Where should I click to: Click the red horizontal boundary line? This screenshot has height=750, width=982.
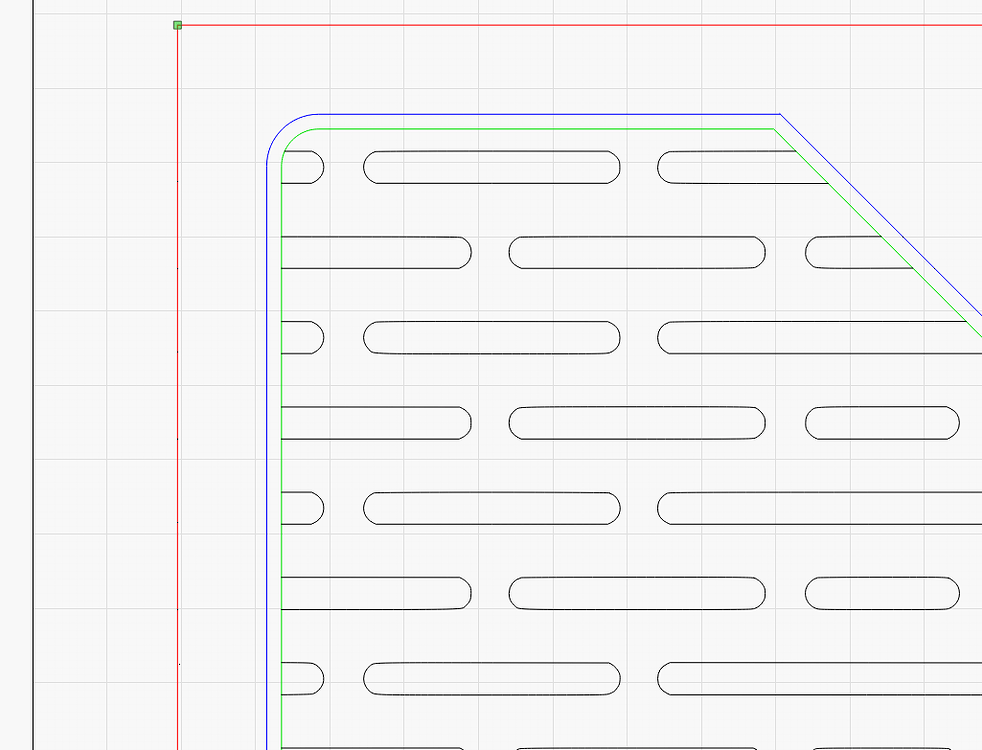click(x=550, y=24)
